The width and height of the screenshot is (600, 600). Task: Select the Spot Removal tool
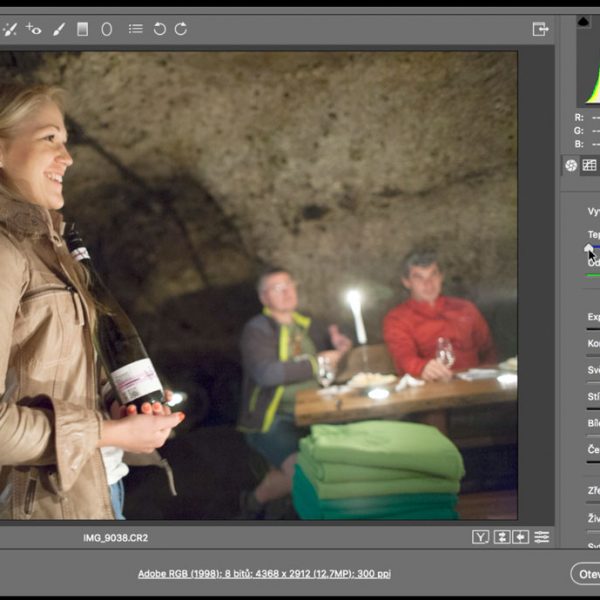click(x=10, y=29)
